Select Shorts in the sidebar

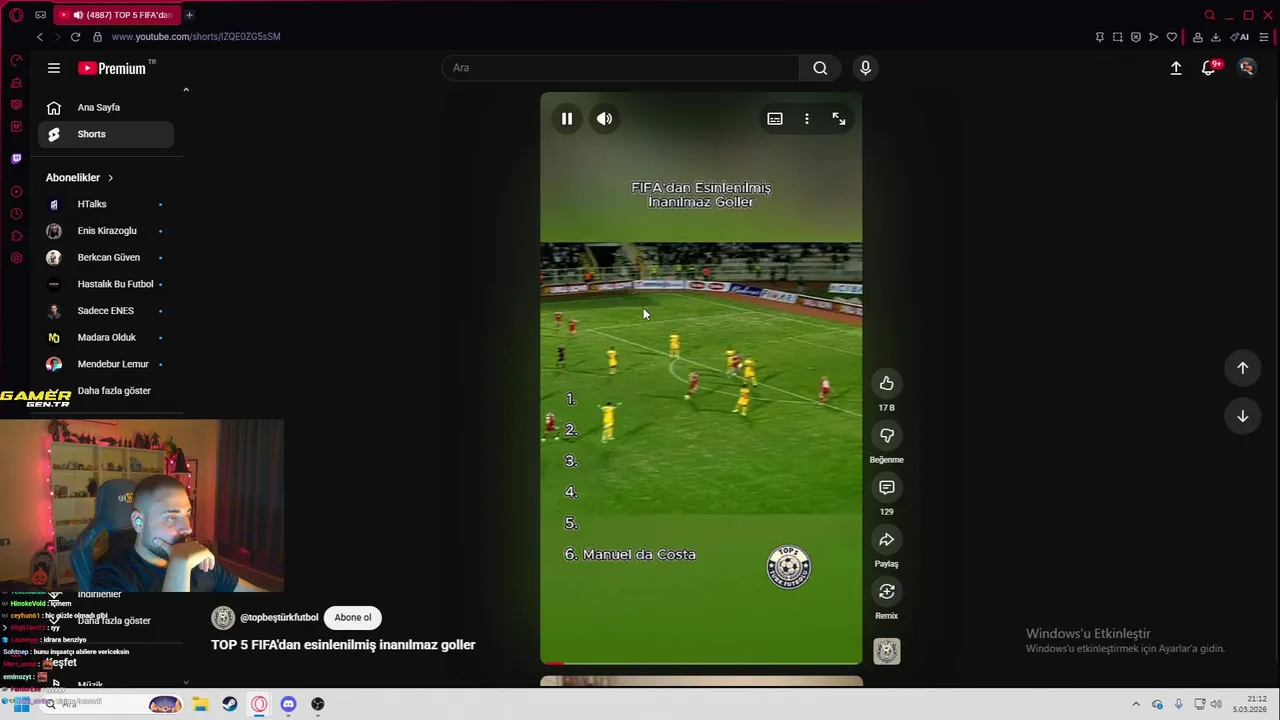106,134
